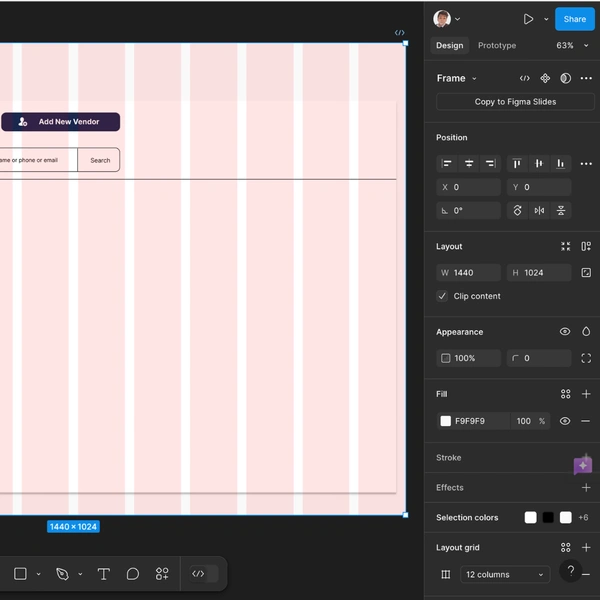The image size is (600, 600).
Task: Select the black selection color swatch
Action: (x=548, y=517)
